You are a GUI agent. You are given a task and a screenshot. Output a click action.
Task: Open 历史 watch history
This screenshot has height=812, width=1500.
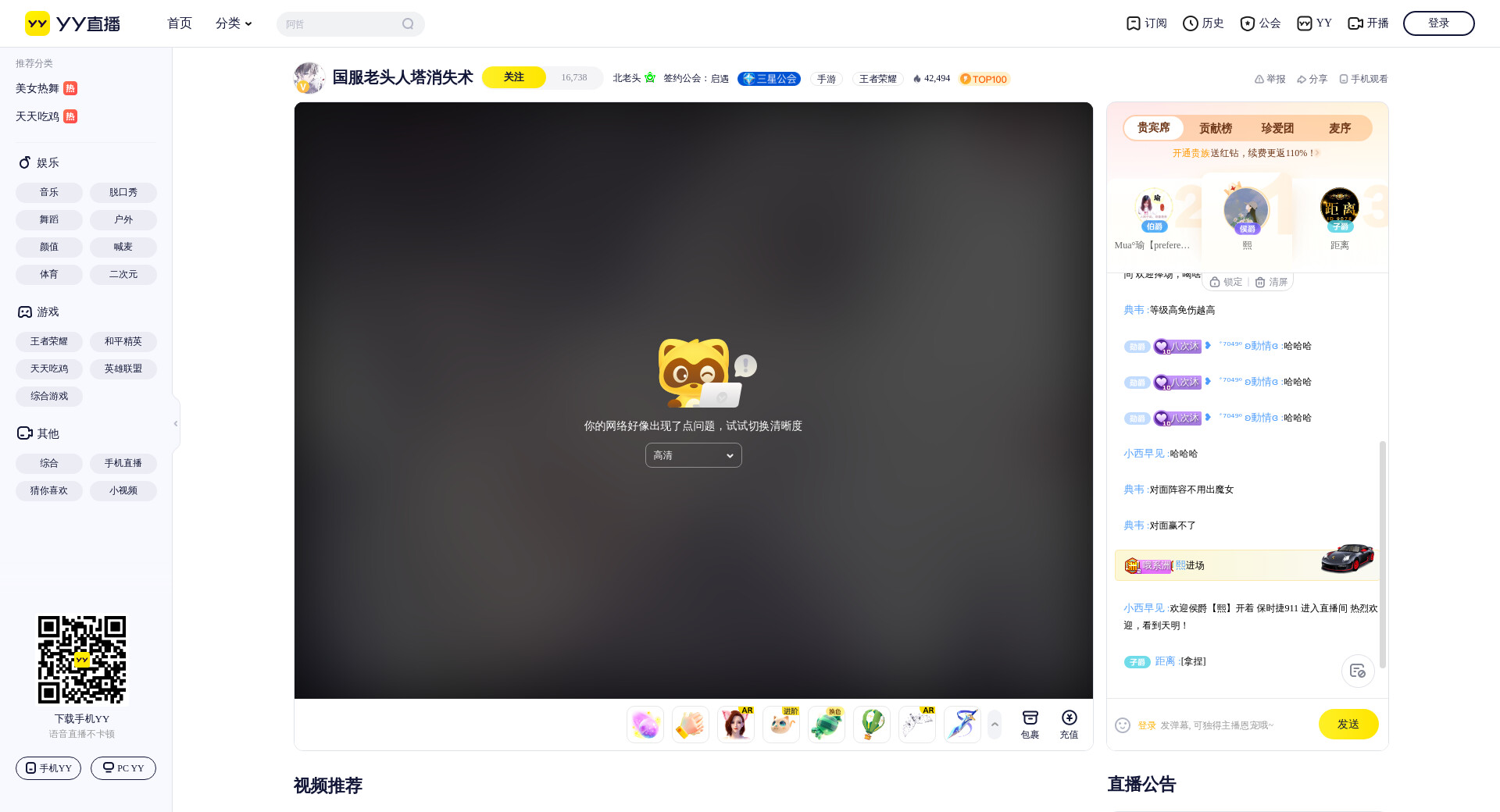(x=1203, y=23)
